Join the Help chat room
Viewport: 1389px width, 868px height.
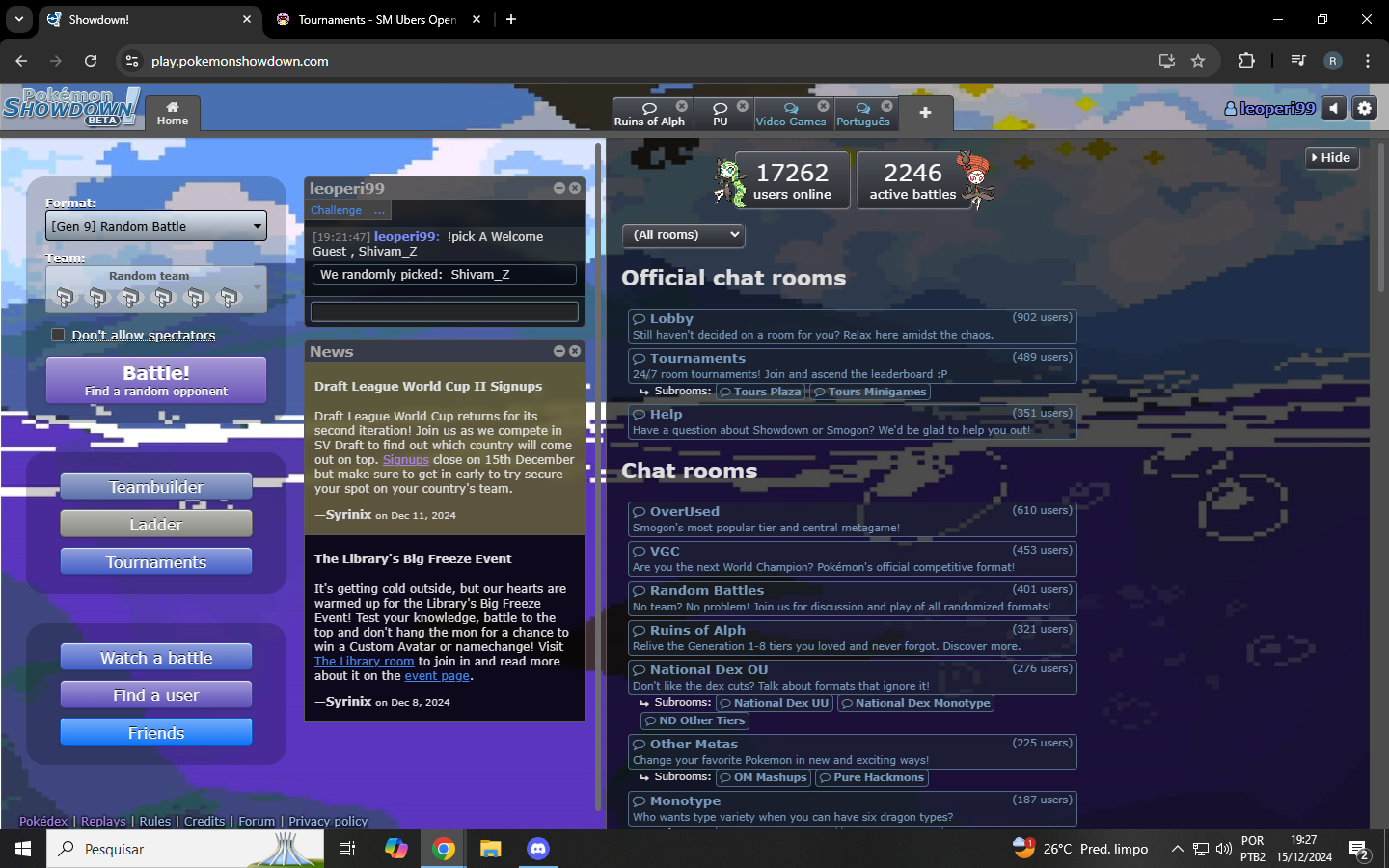click(x=853, y=421)
